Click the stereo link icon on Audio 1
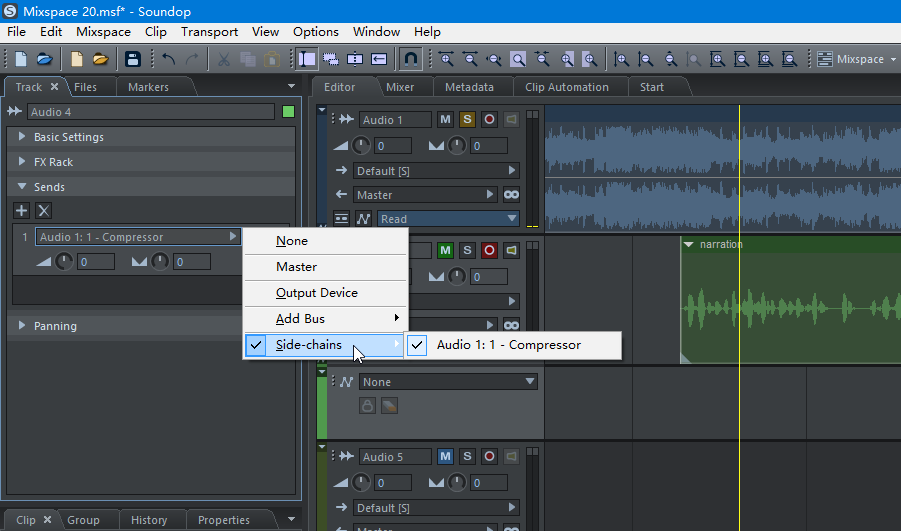Image resolution: width=901 pixels, height=531 pixels. click(511, 195)
